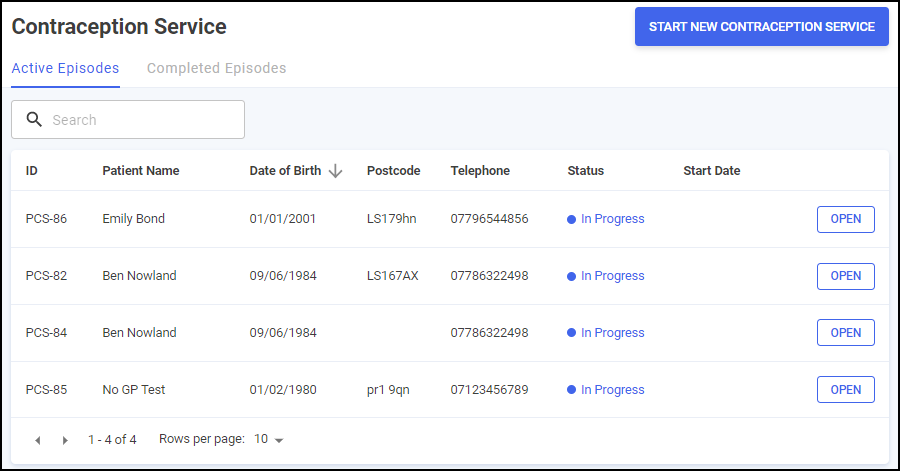Click the Date of Birth sort arrow
Screen dimensions: 900x471
click(x=335, y=171)
